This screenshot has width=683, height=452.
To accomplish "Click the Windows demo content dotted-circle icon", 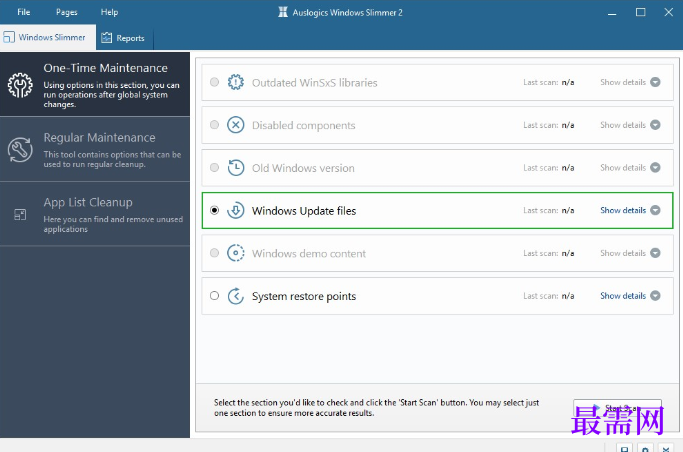I will pos(236,253).
